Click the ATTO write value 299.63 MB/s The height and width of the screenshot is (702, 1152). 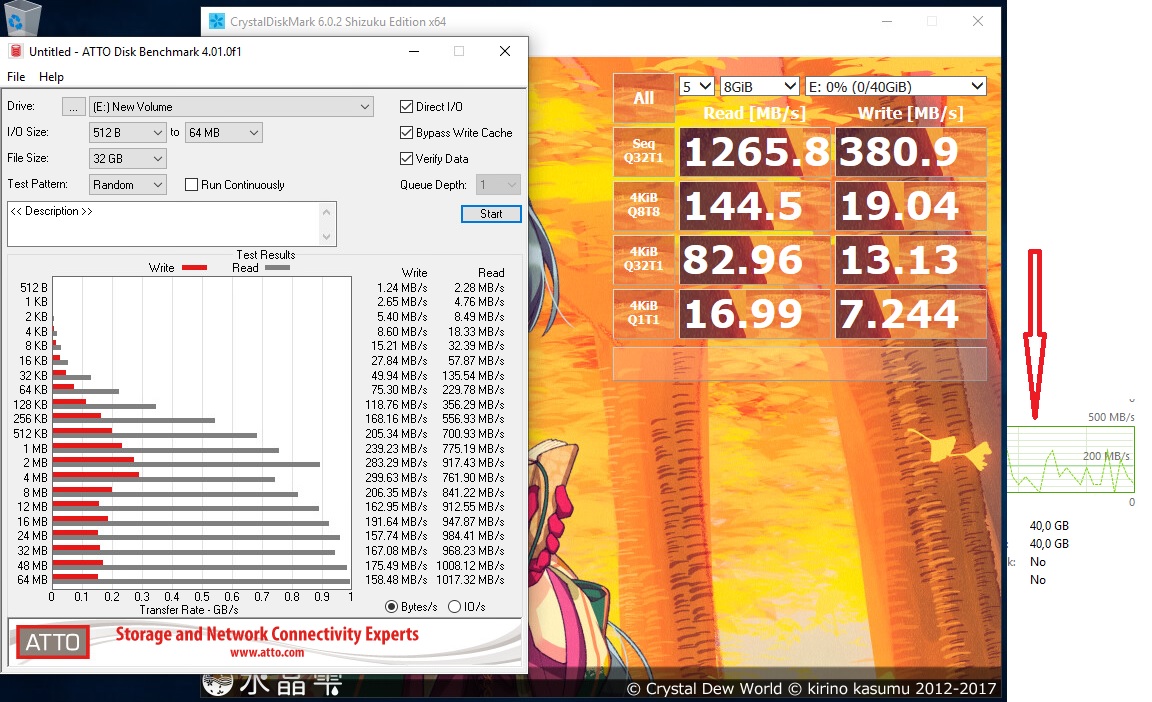pyautogui.click(x=396, y=478)
